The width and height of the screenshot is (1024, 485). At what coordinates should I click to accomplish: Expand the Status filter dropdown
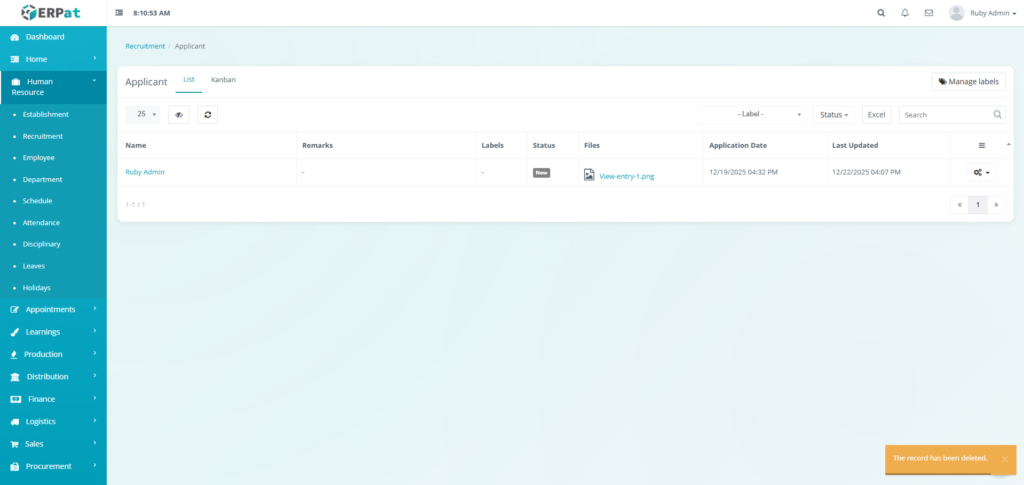coord(834,115)
